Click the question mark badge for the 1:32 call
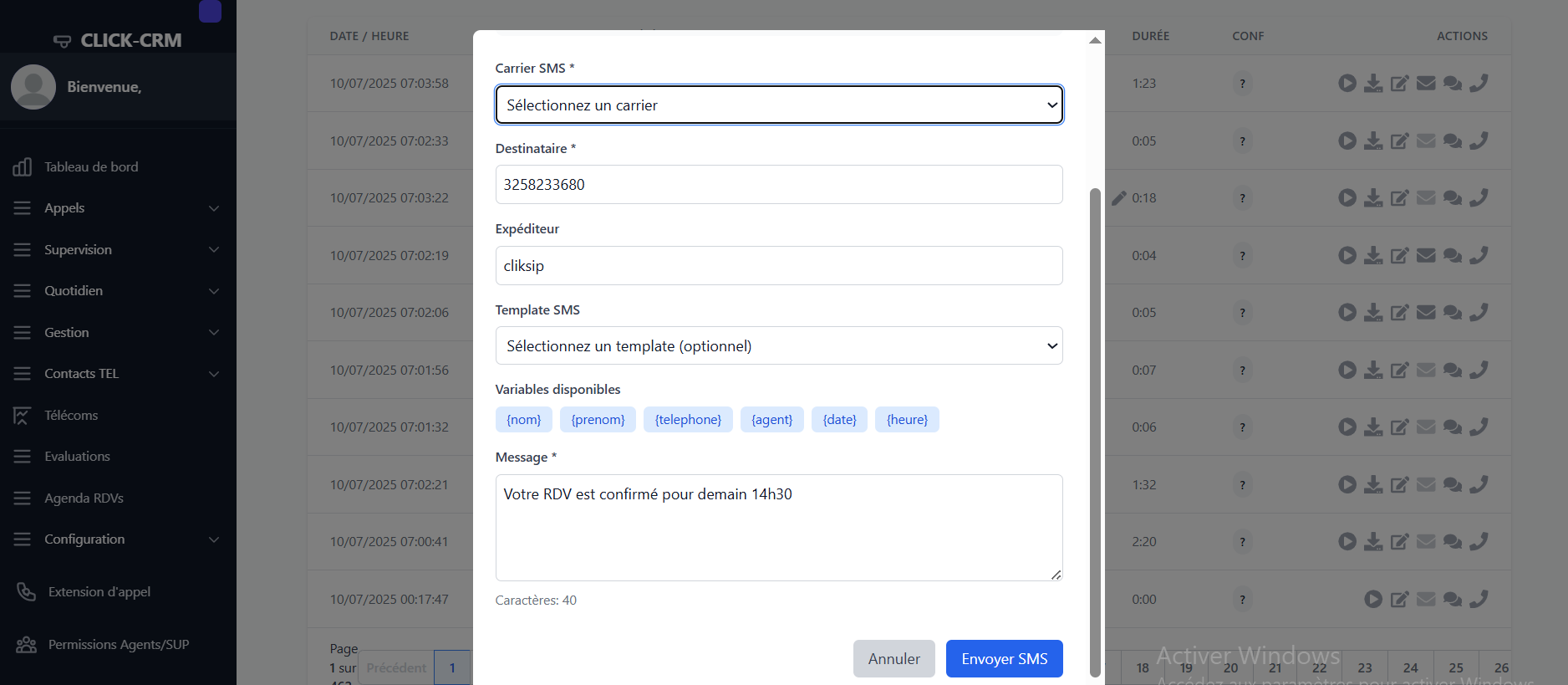The image size is (1568, 685). pos(1242,485)
